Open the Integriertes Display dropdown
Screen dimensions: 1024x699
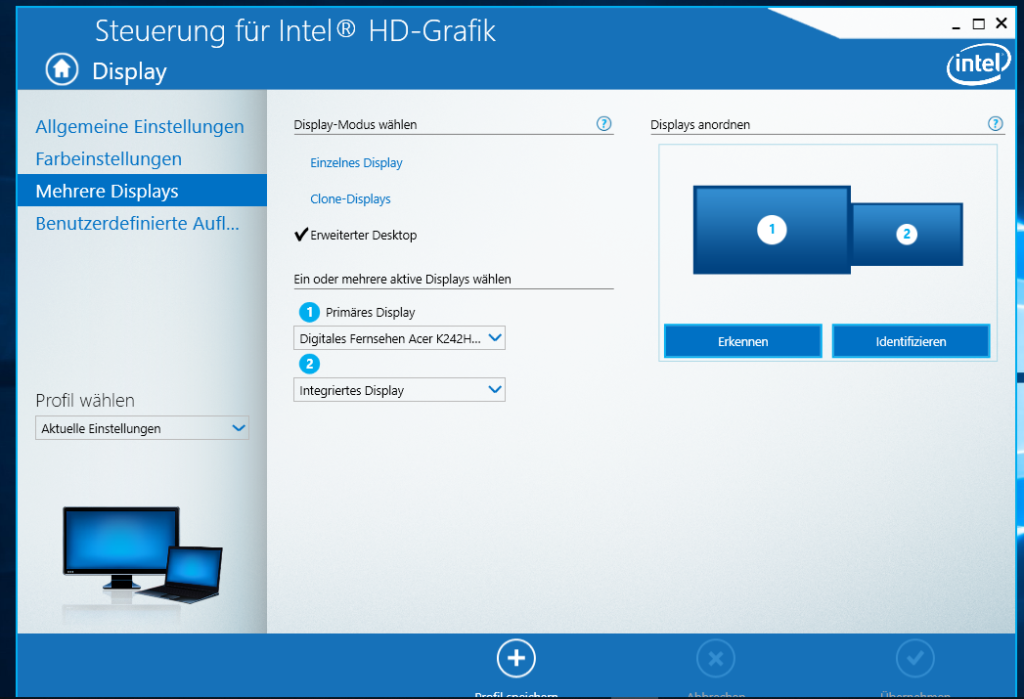[x=399, y=390]
